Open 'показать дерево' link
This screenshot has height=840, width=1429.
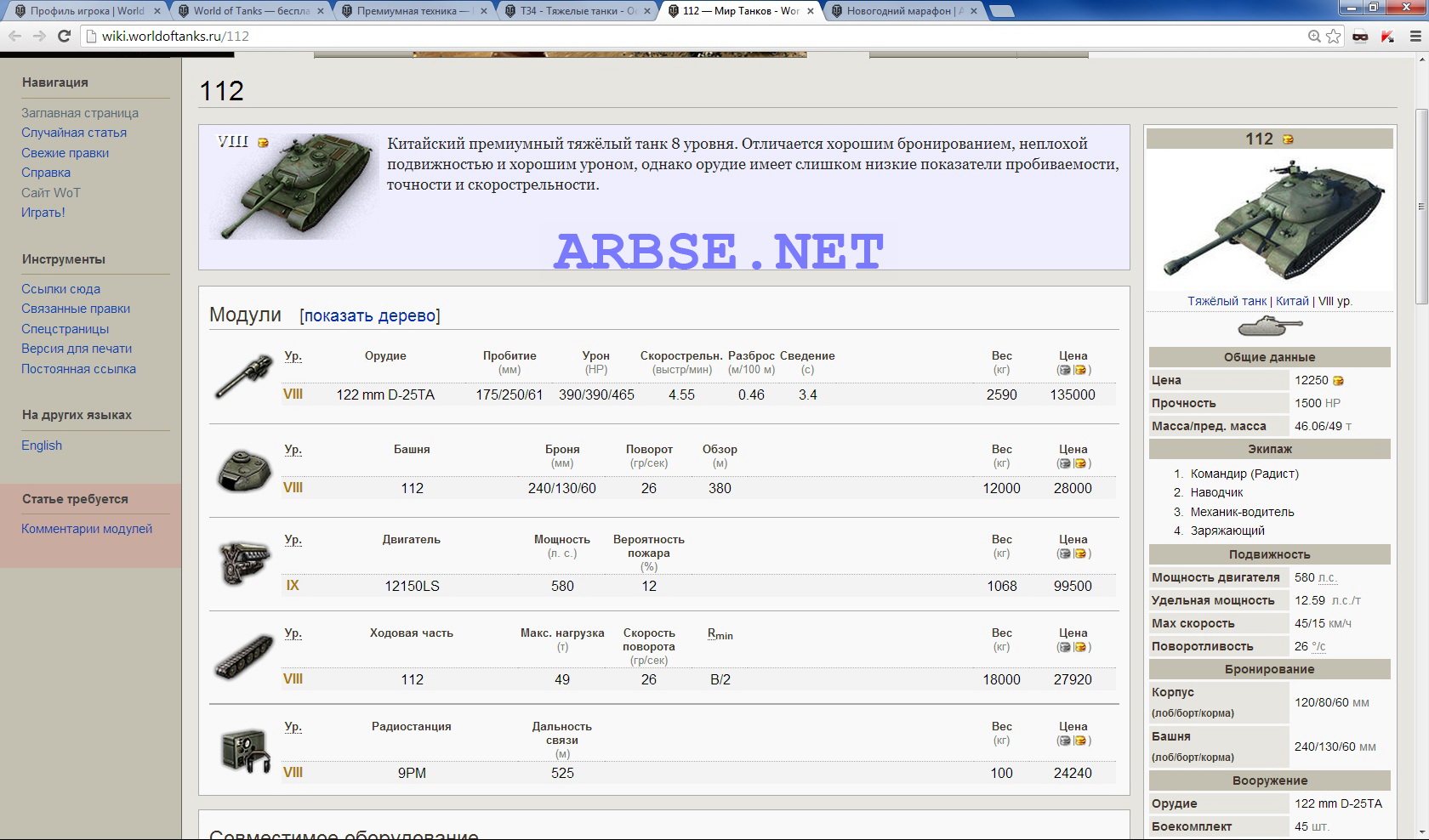370,315
